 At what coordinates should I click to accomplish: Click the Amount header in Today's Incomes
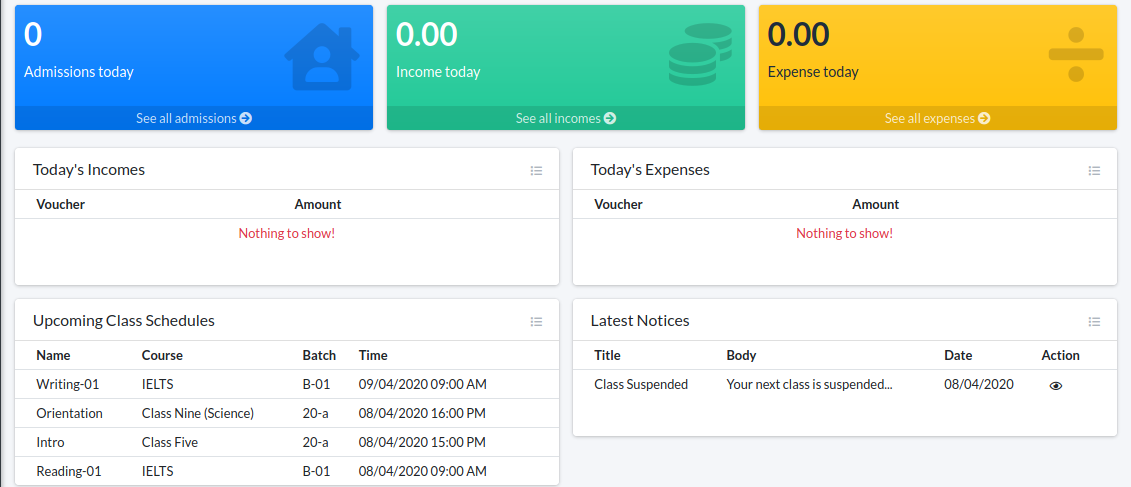(317, 204)
